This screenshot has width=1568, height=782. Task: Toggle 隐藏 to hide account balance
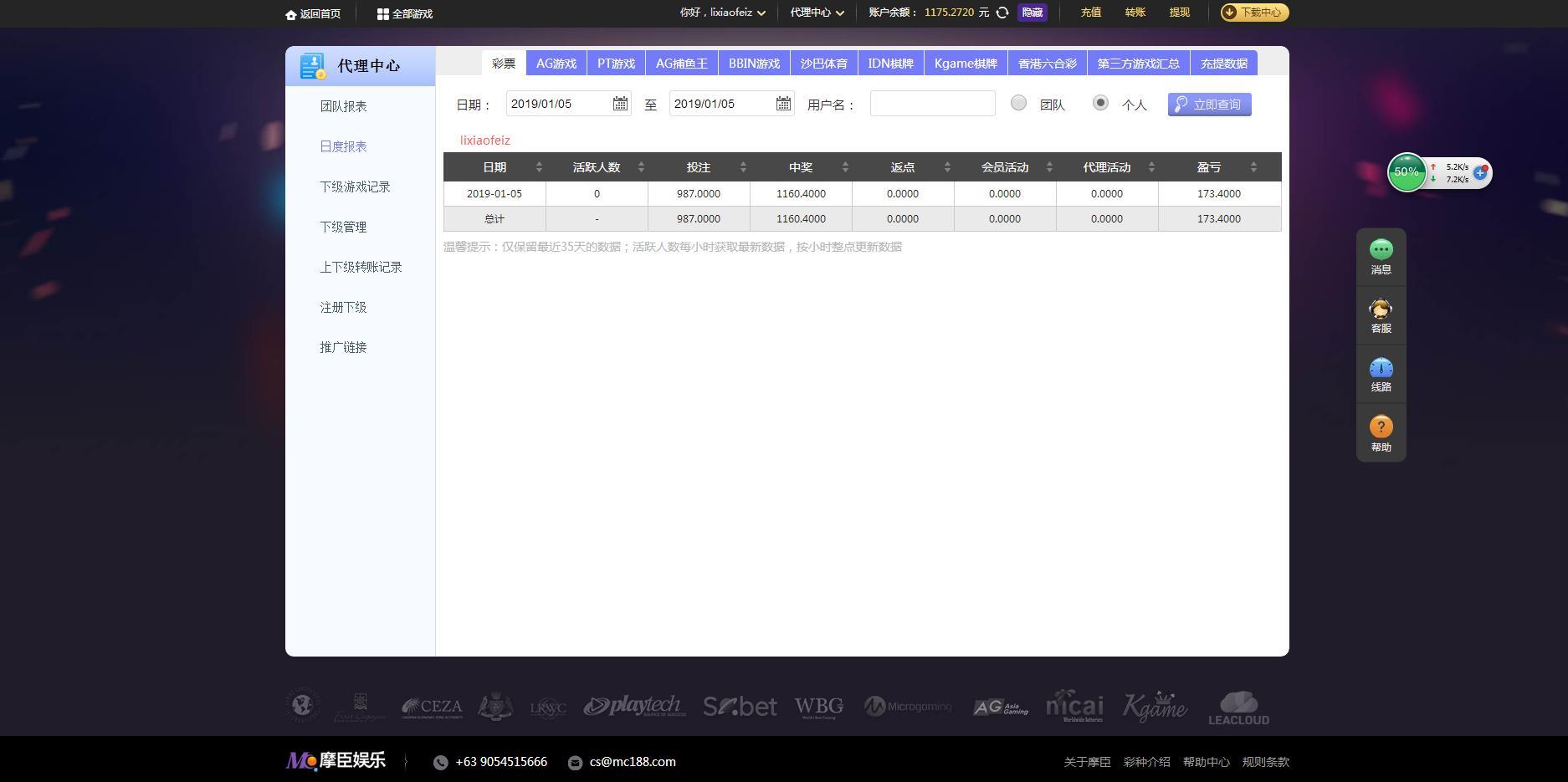click(1031, 13)
